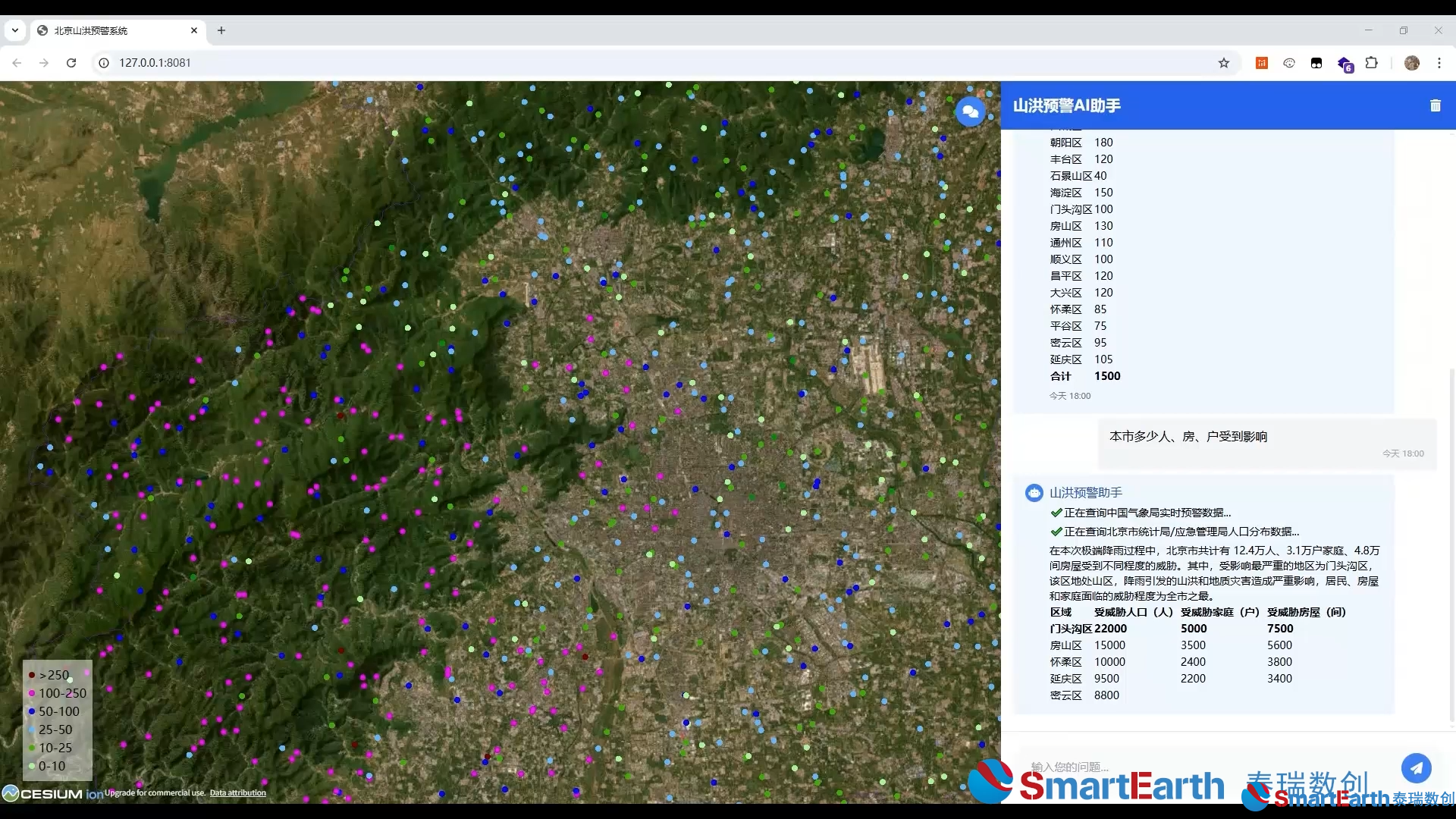Expand the tab search dropdown arrow
This screenshot has width=1456, height=819.
(14, 30)
